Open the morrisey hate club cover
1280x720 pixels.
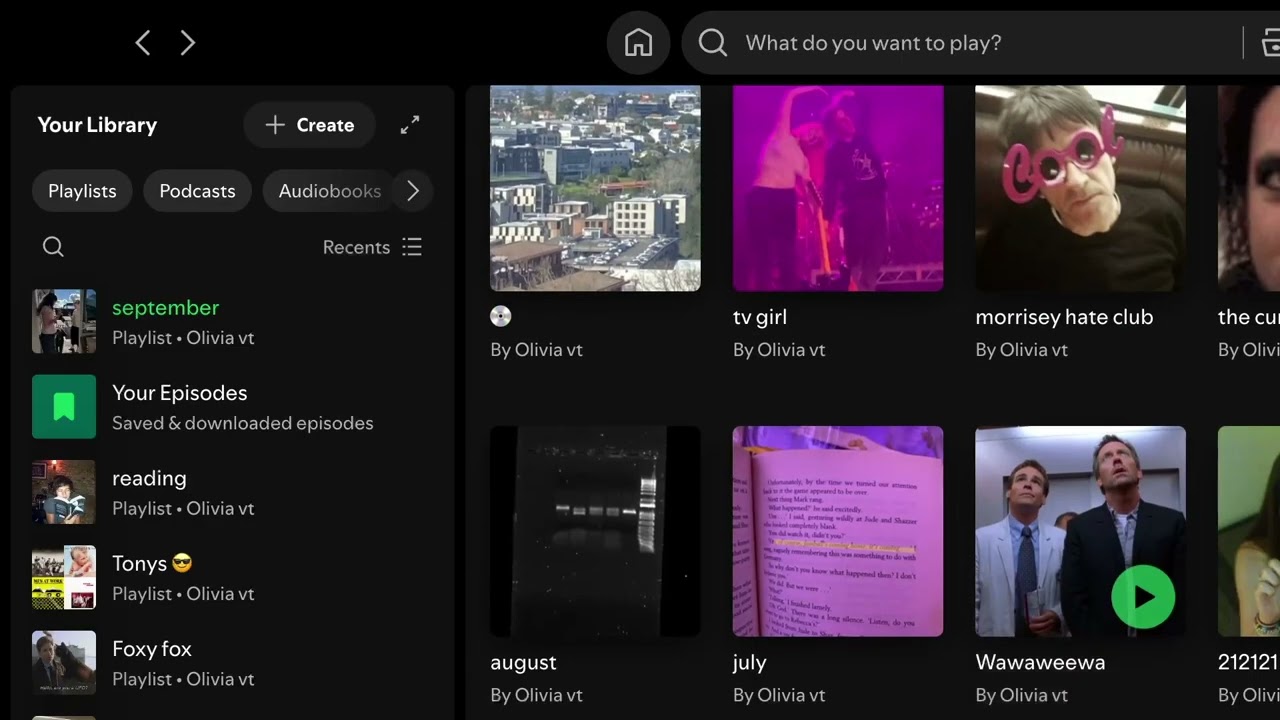(x=1080, y=188)
